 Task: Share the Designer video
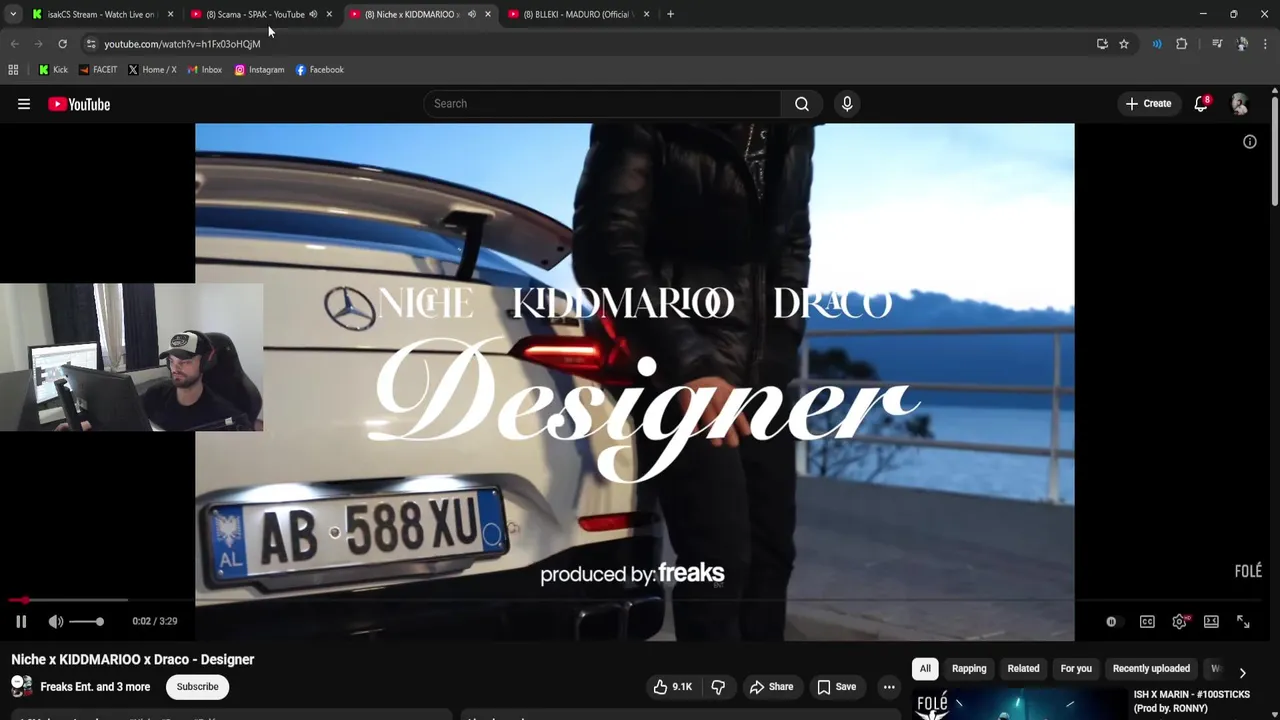tap(771, 687)
